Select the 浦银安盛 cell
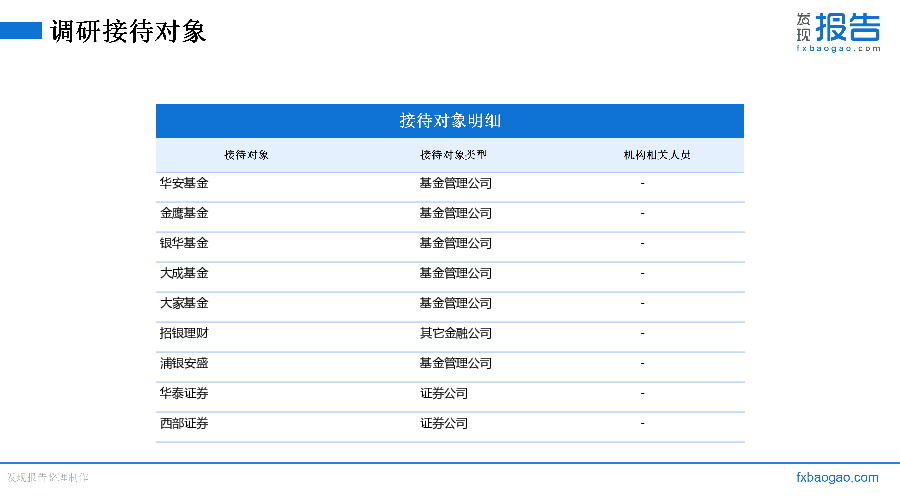900x500 pixels. (x=184, y=363)
